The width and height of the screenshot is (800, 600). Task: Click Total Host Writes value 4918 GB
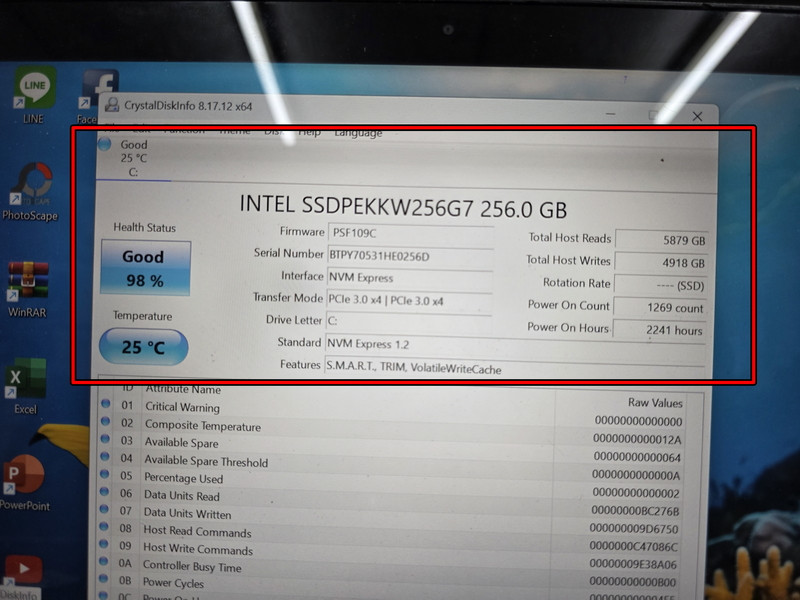point(661,263)
